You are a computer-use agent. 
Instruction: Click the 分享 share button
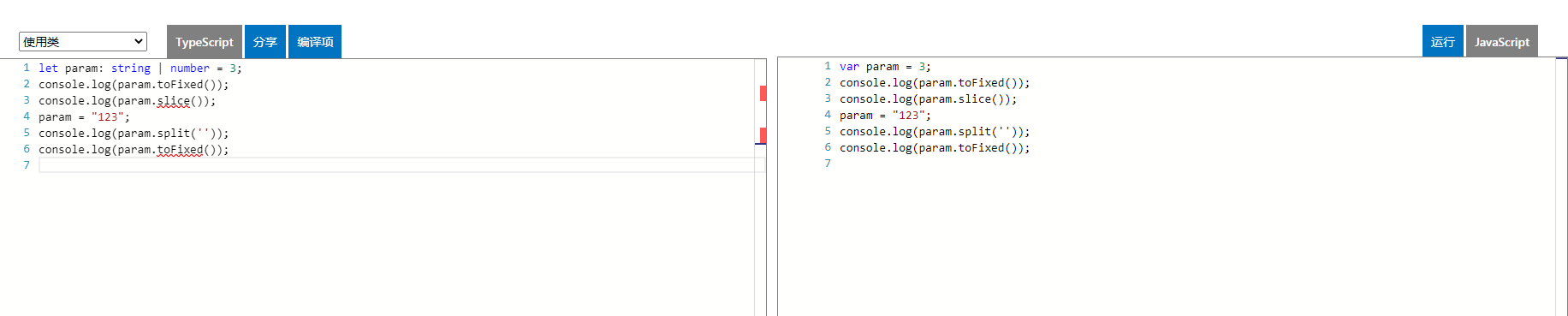(265, 42)
